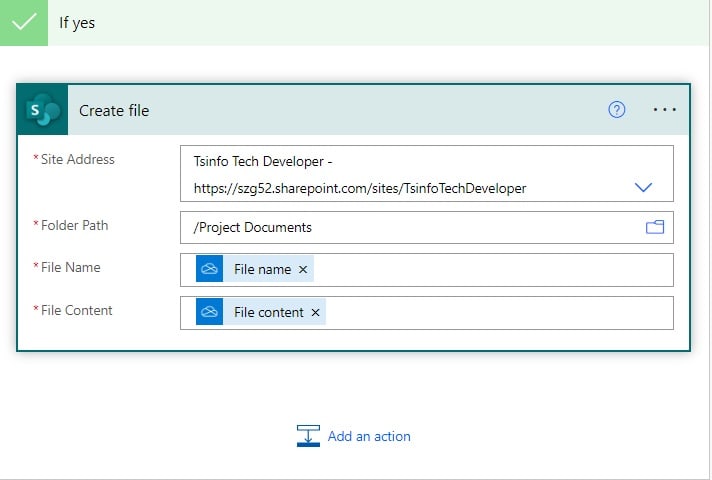Click the OneDrive icon on File content token
Screen dimensions: 712x480
[209, 312]
